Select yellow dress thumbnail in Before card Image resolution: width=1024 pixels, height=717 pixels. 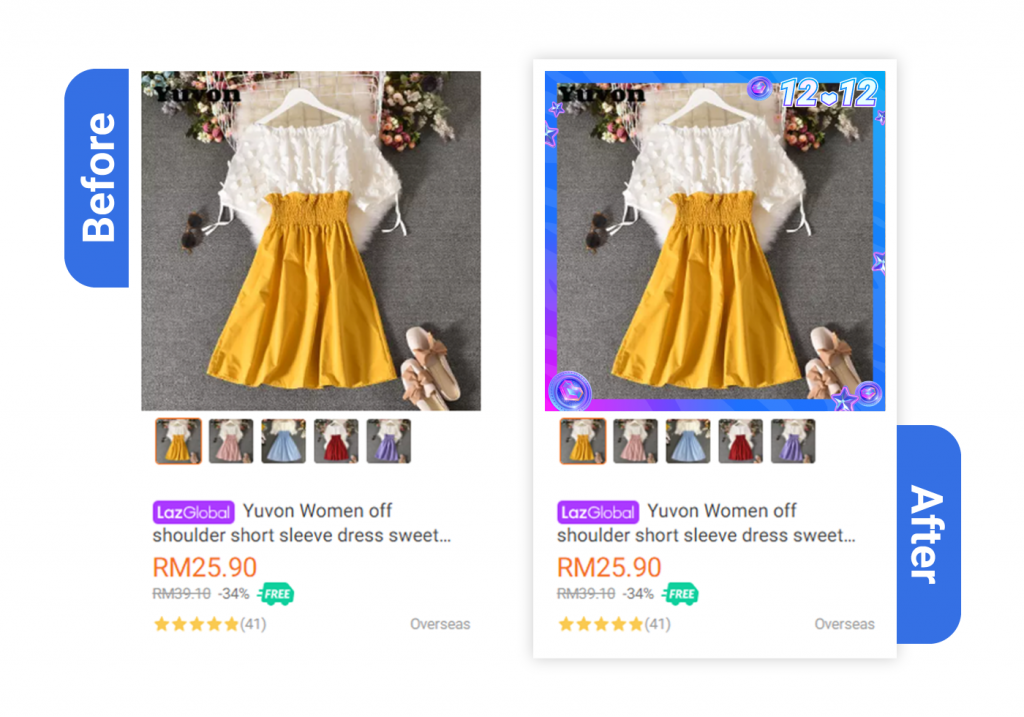pos(178,441)
